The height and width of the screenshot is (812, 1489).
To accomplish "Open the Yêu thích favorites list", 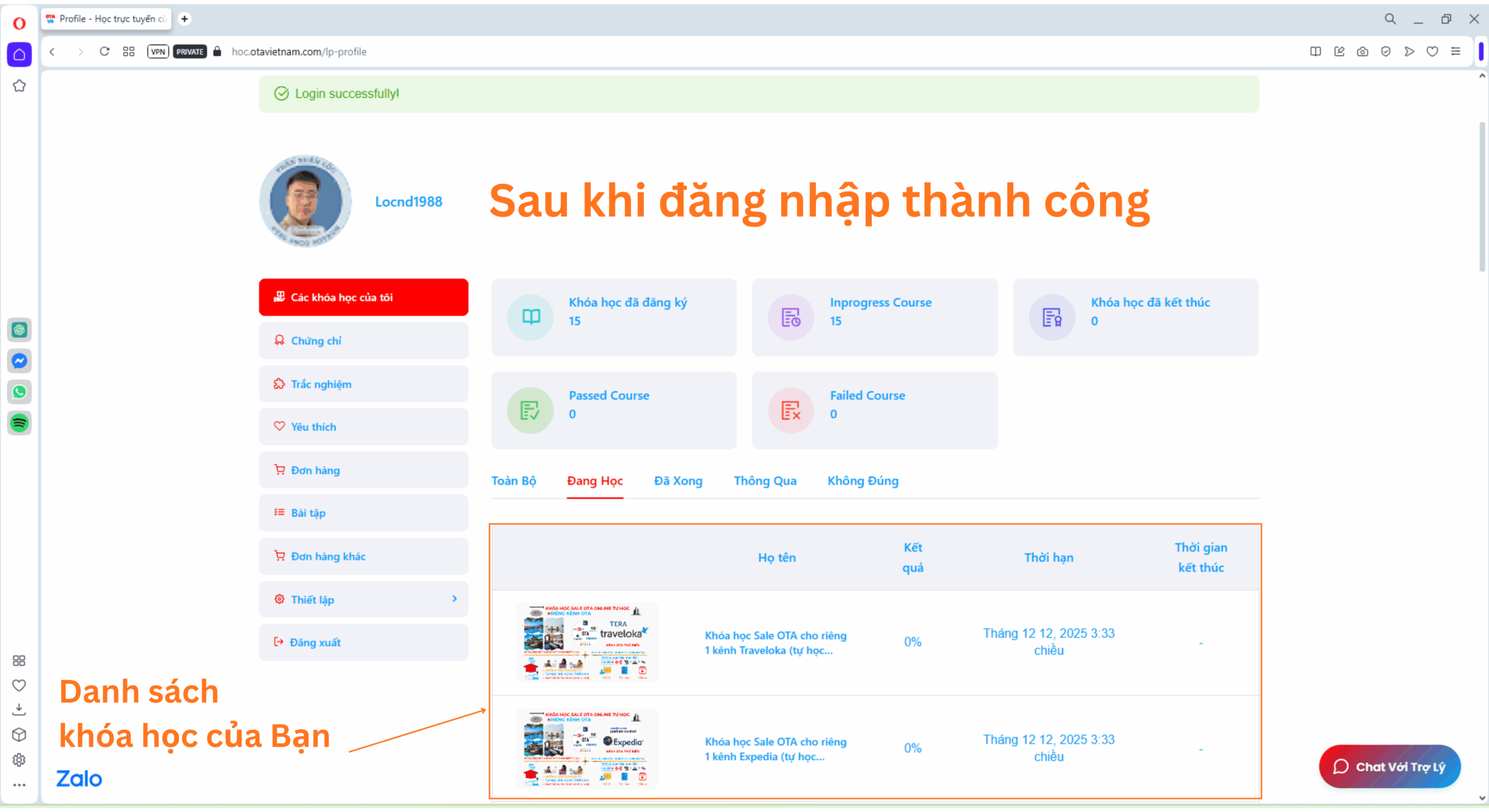I will click(x=363, y=426).
